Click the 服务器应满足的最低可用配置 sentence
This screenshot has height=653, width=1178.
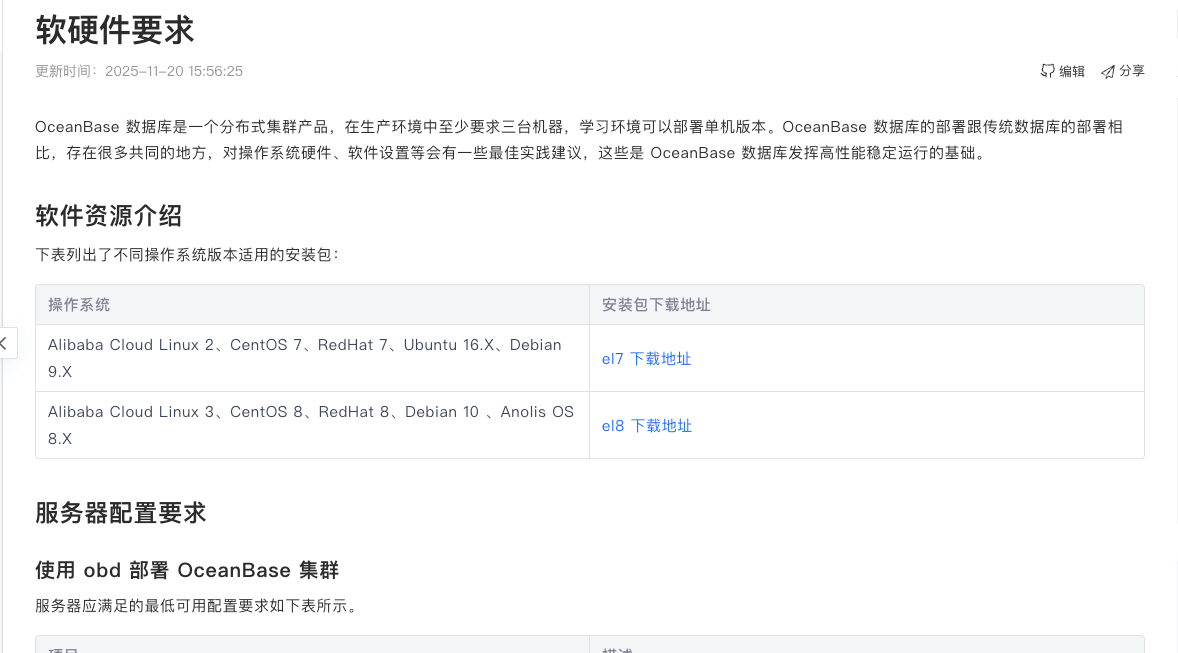195,605
